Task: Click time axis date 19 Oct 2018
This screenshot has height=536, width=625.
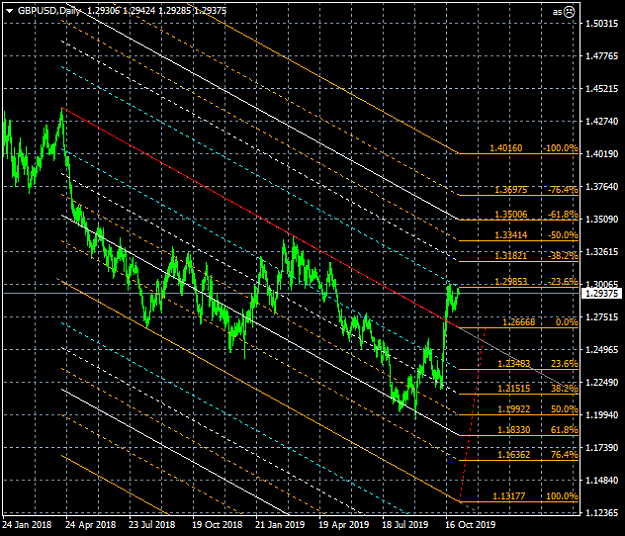Action: (217, 525)
